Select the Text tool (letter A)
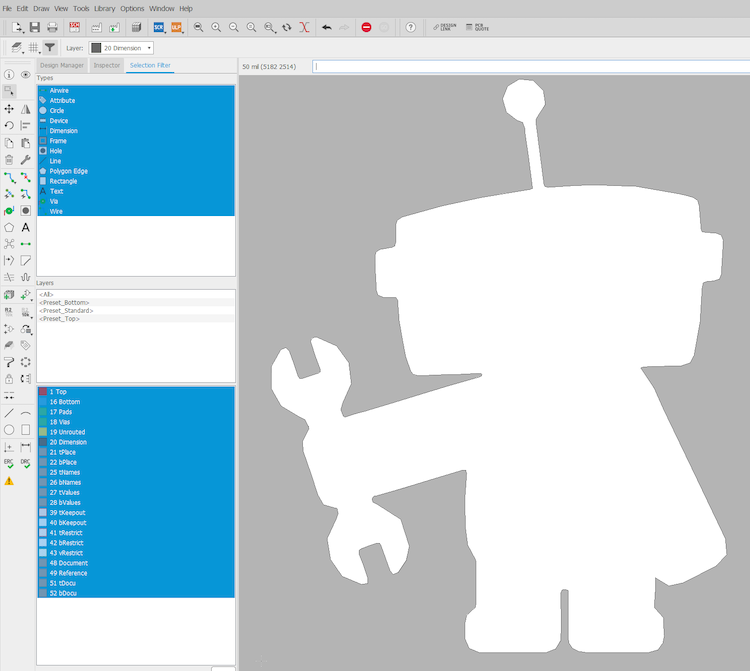The height and width of the screenshot is (671, 750). 26,227
